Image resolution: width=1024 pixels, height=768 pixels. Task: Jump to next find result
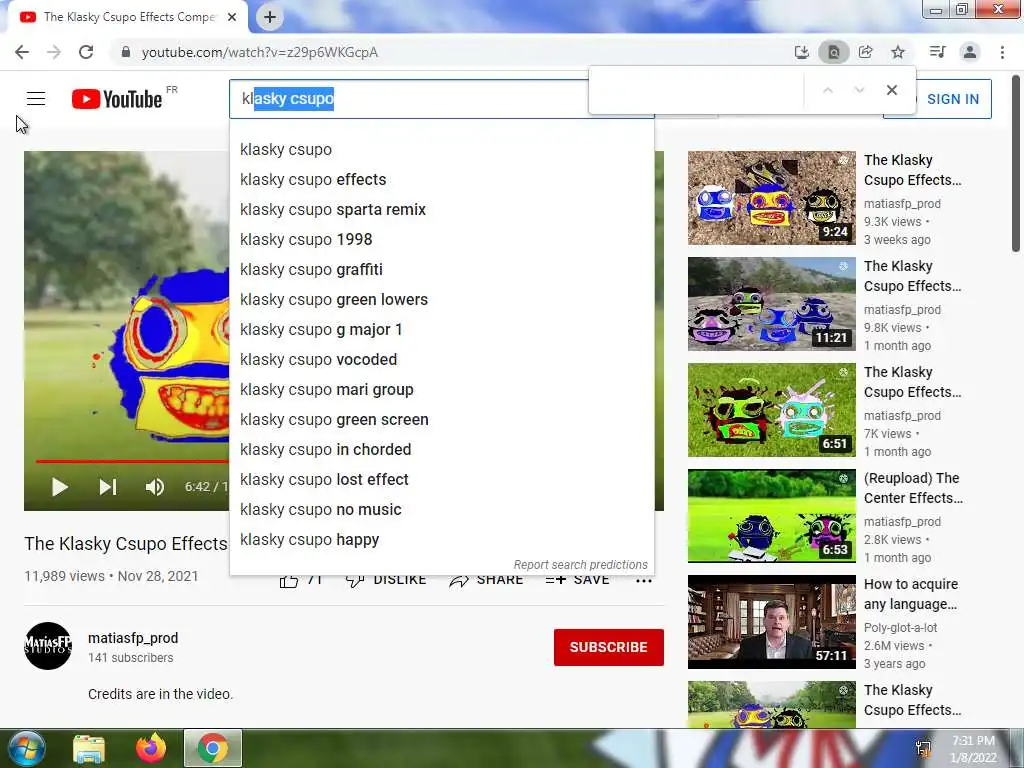pos(859,90)
